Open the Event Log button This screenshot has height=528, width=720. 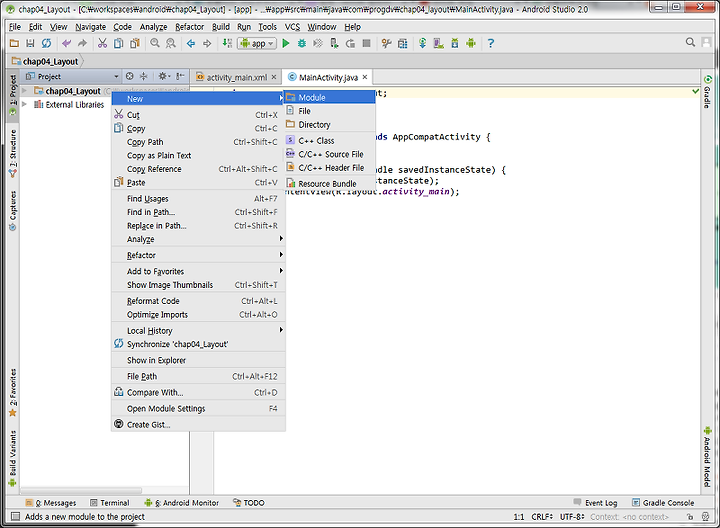[x=596, y=503]
